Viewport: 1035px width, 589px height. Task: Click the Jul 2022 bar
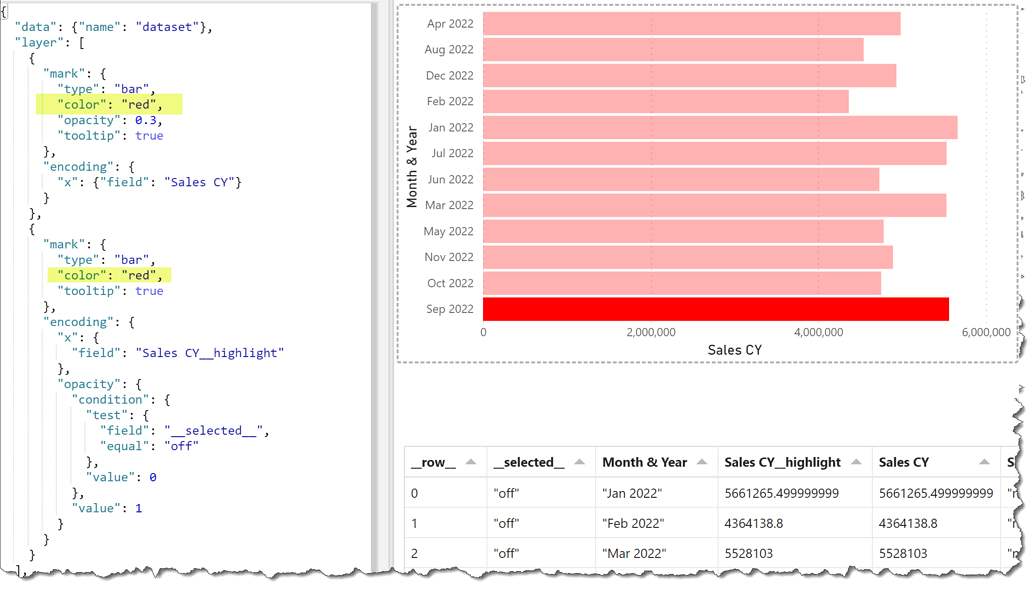point(715,153)
